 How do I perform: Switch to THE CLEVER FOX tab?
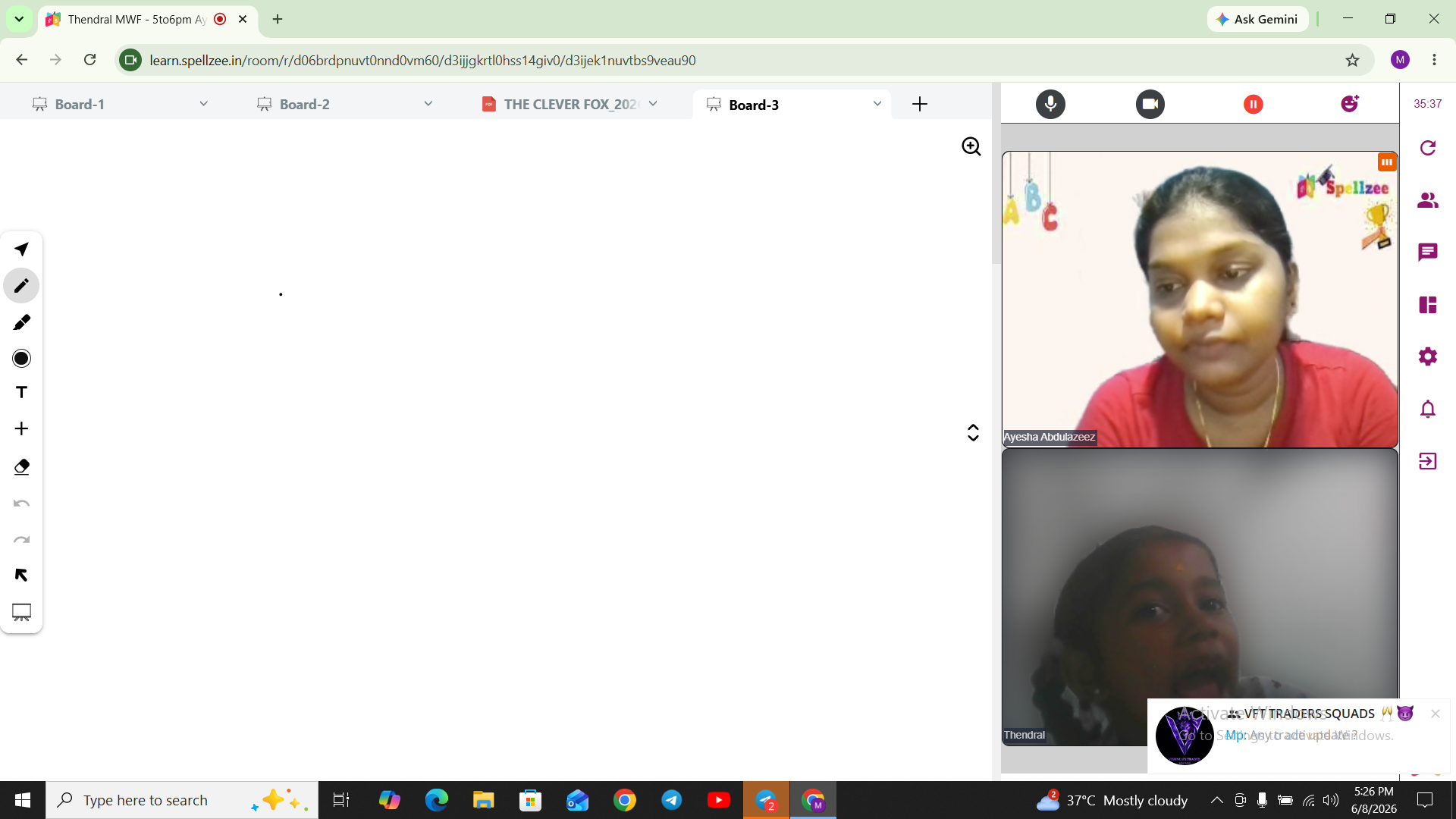click(x=569, y=104)
